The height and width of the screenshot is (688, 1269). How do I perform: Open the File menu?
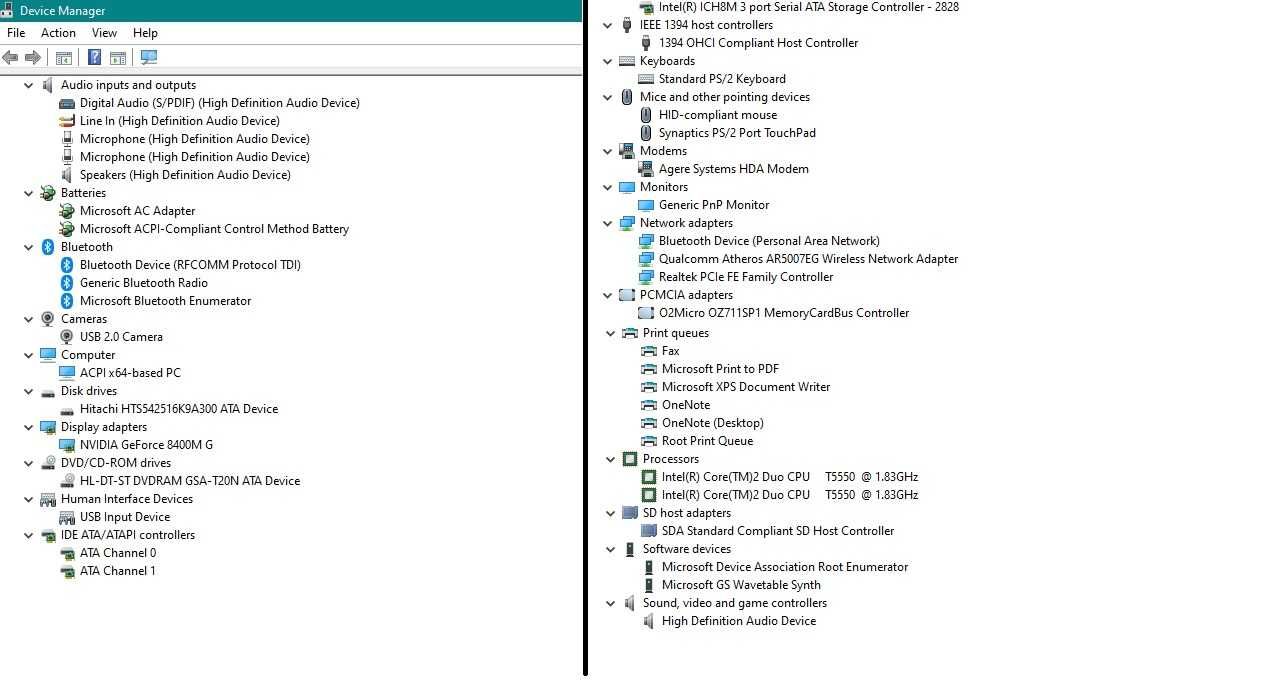pos(16,33)
